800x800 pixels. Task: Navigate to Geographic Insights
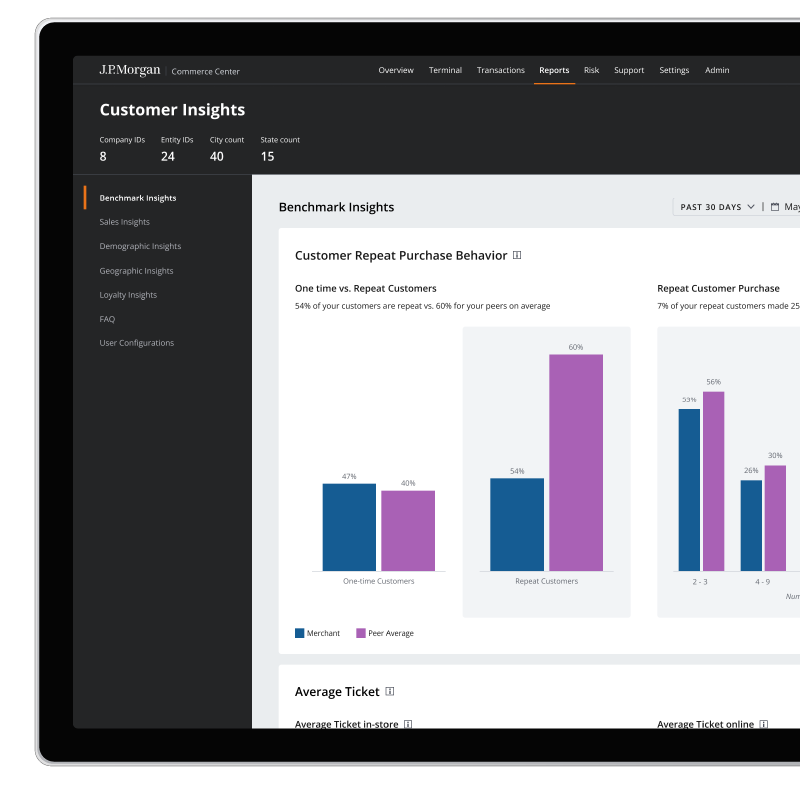point(136,271)
